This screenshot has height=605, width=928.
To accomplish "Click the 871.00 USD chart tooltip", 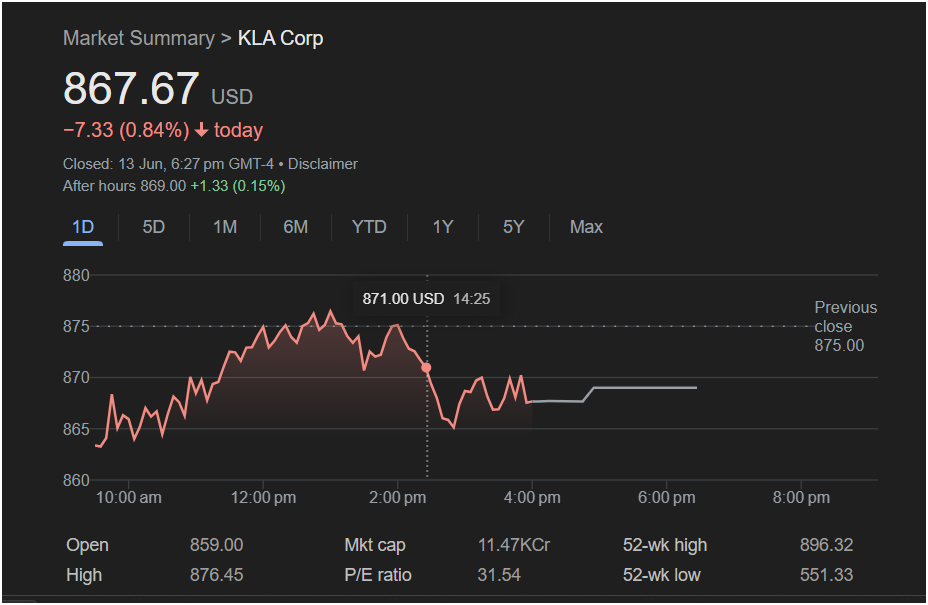I will [427, 299].
